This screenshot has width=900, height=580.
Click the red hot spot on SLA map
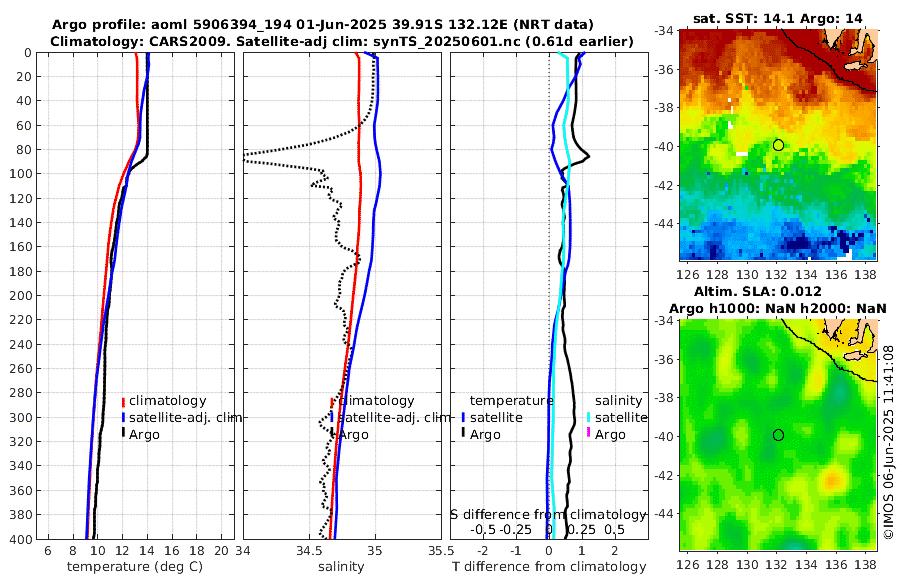(832, 480)
